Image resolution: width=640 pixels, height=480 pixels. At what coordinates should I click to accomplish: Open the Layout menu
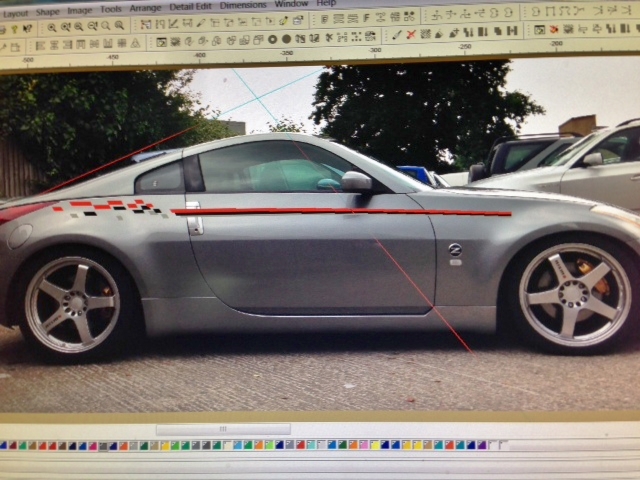(x=15, y=13)
